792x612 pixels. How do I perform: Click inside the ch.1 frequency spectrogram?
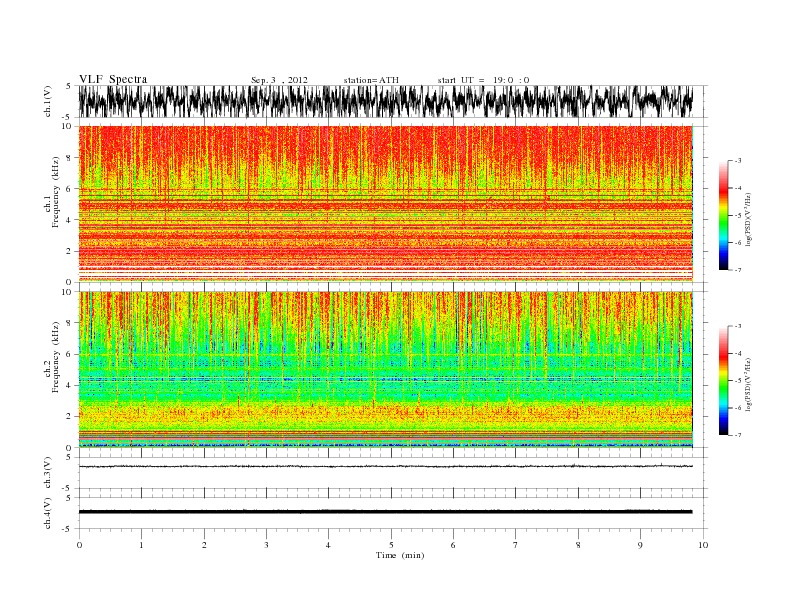pyautogui.click(x=386, y=204)
